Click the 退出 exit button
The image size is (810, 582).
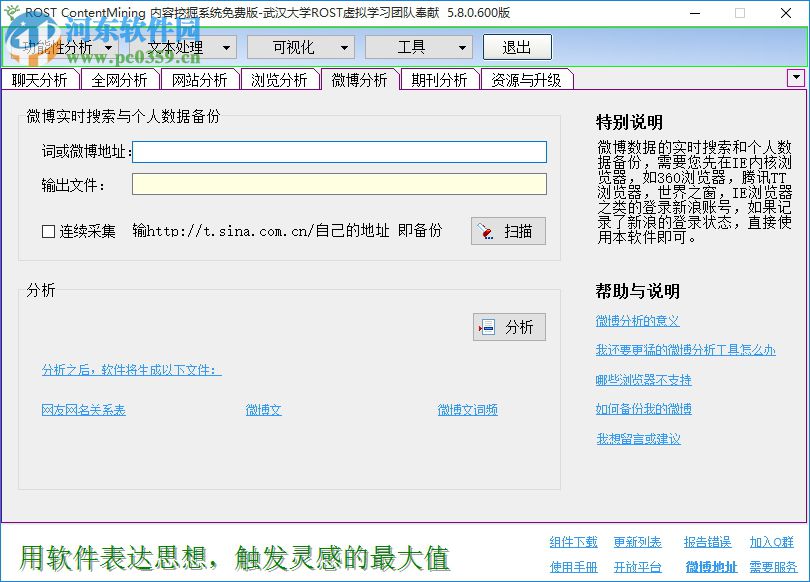(517, 46)
